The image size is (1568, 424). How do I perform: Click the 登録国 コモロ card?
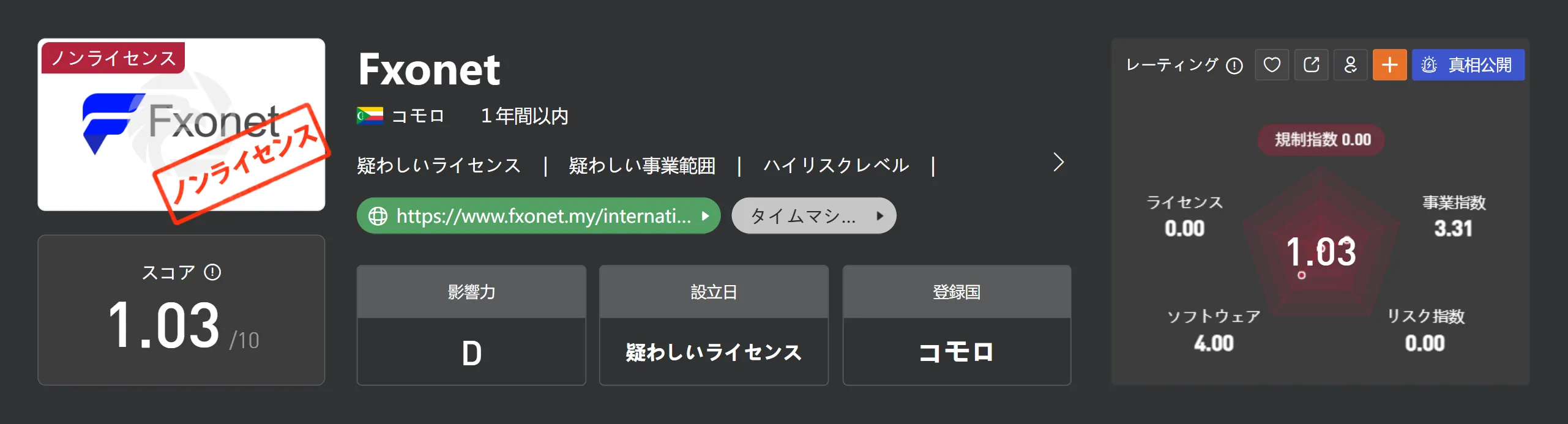(956, 325)
